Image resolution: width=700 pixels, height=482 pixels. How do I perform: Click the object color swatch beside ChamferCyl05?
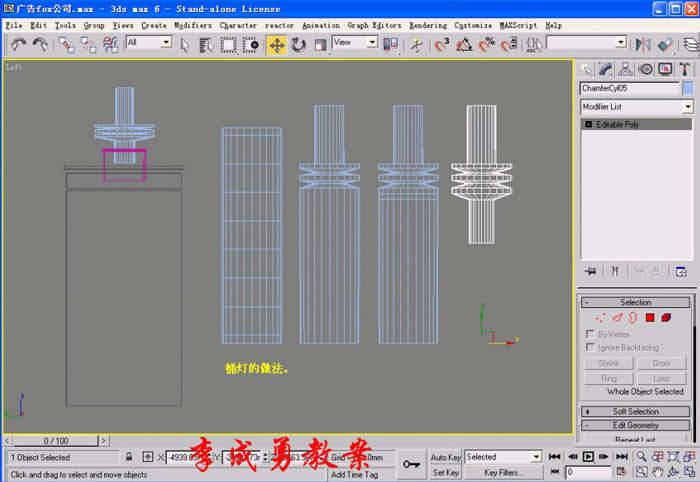[x=688, y=88]
